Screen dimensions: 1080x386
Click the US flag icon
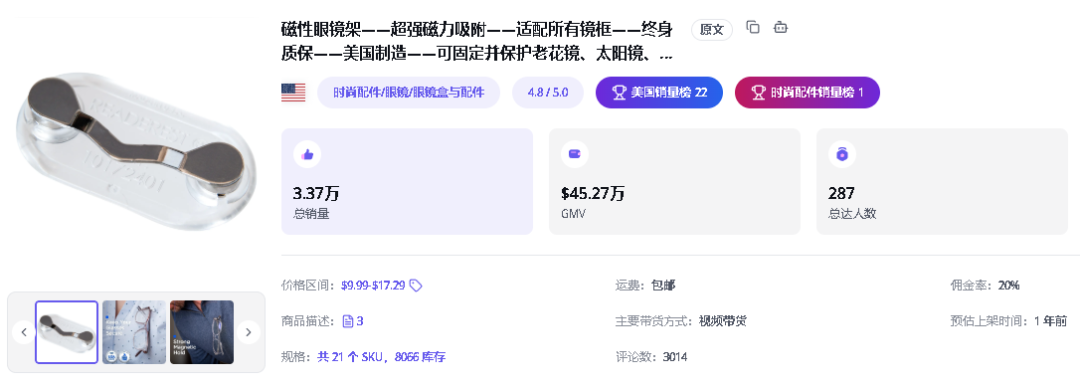click(293, 92)
